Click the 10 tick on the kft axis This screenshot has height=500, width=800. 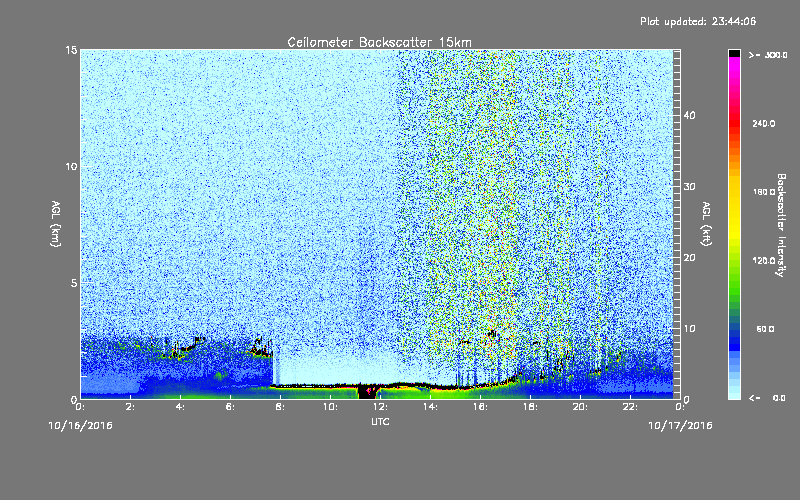(689, 329)
